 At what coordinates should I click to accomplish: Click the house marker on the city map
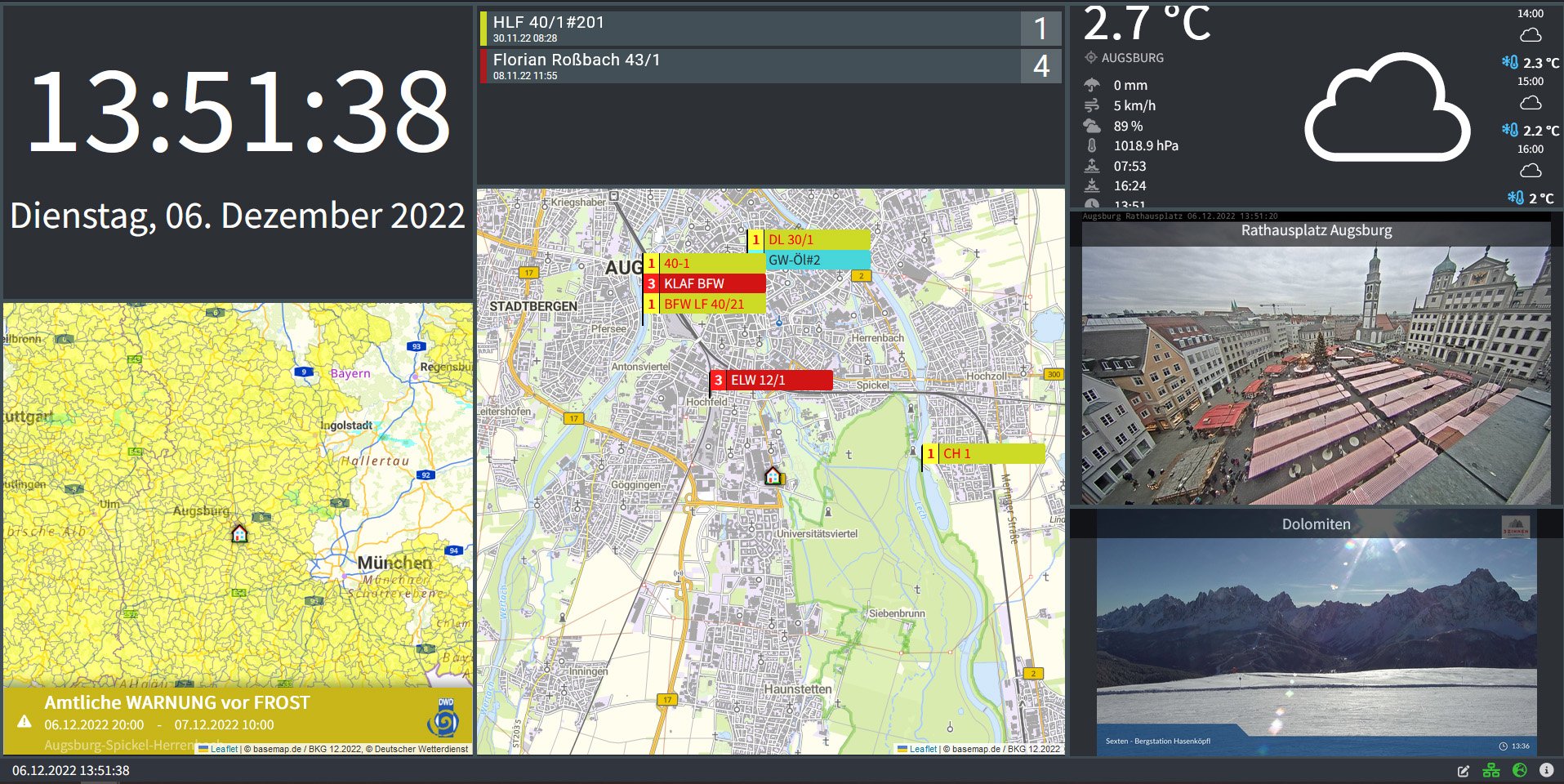[773, 475]
